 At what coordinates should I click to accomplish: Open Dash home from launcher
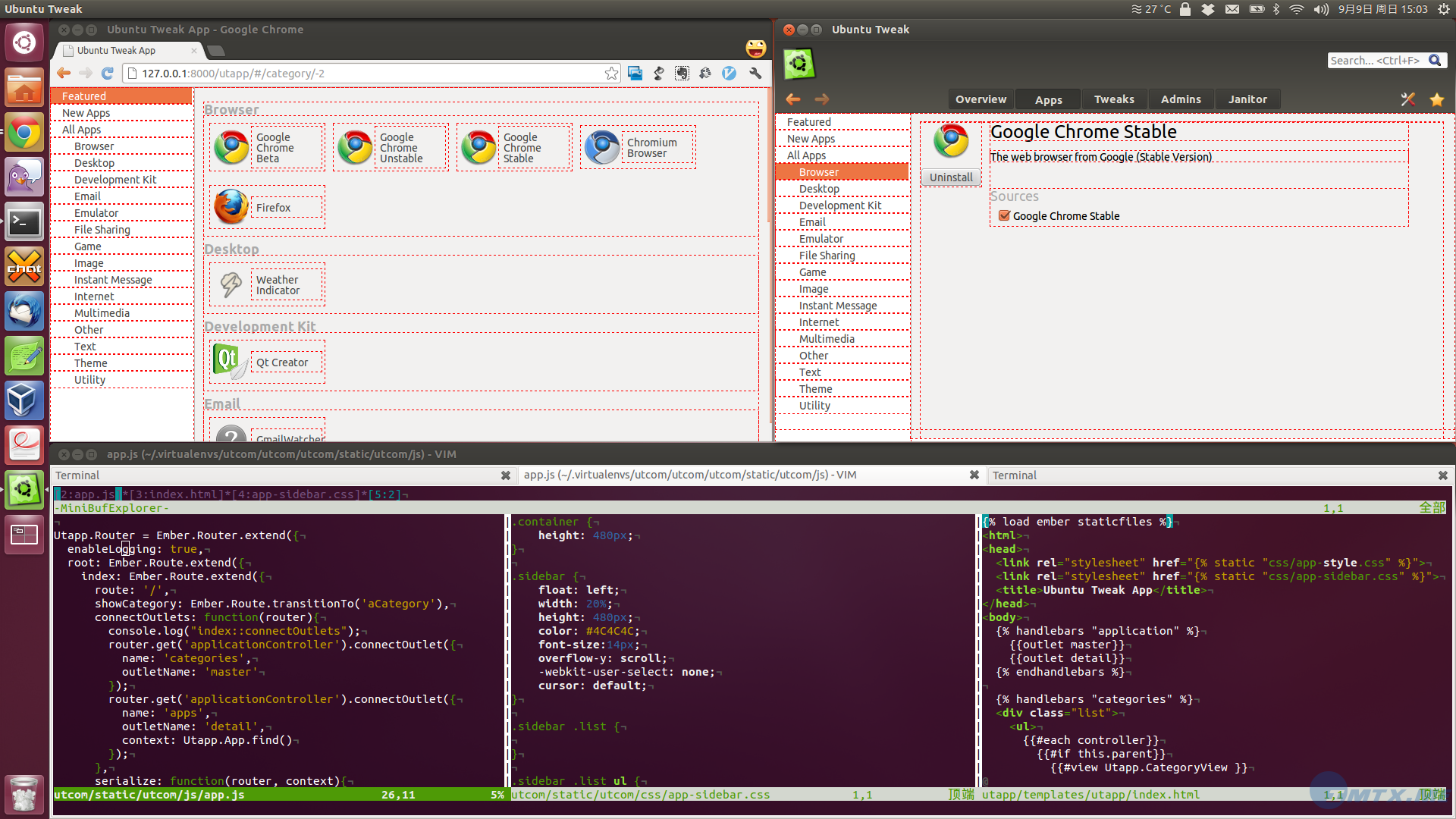(x=24, y=42)
